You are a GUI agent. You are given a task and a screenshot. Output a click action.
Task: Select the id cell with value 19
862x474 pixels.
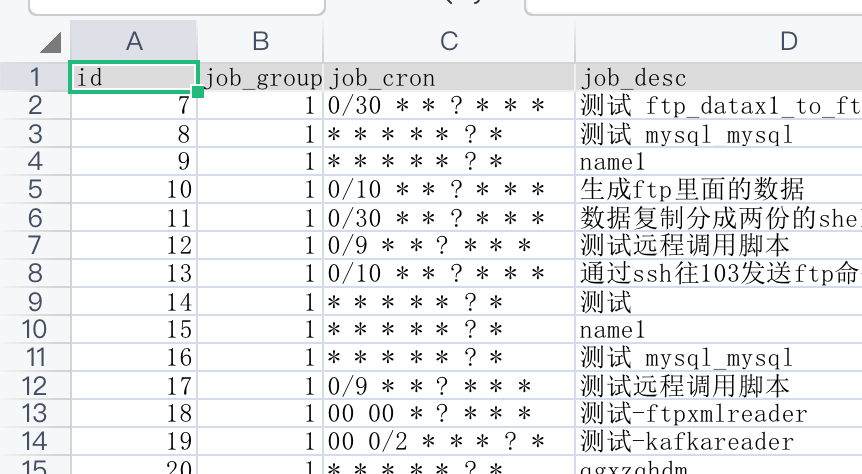134,441
